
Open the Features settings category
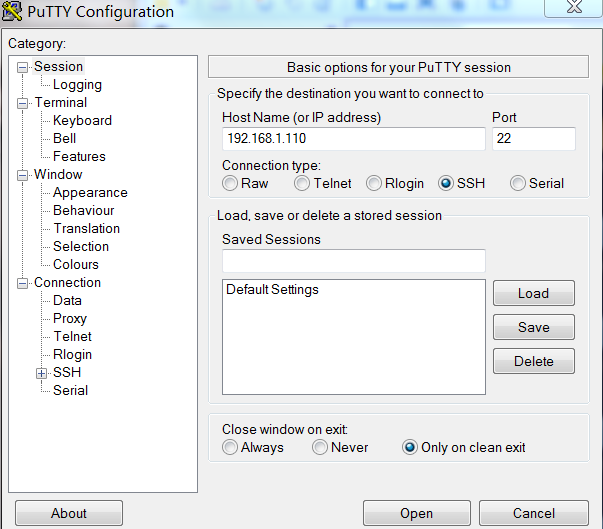[x=79, y=156]
